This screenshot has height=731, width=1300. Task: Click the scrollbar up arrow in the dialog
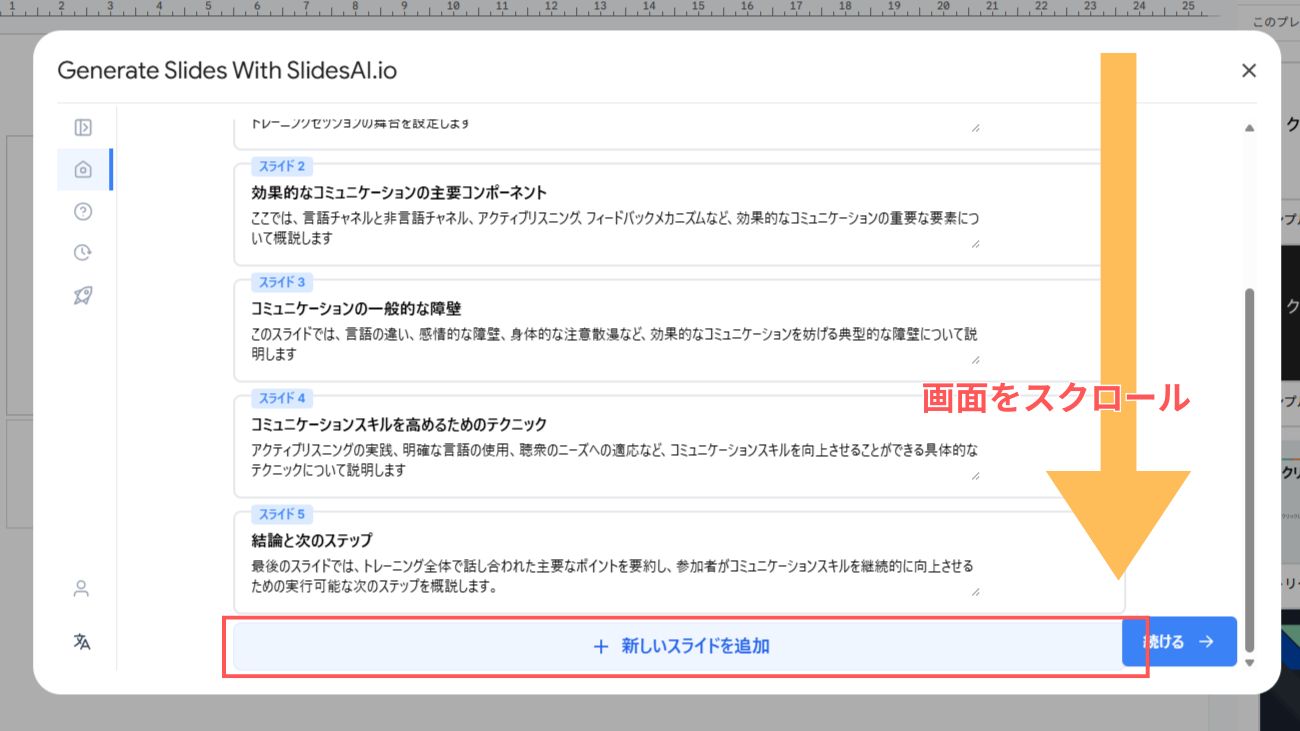tap(1249, 127)
